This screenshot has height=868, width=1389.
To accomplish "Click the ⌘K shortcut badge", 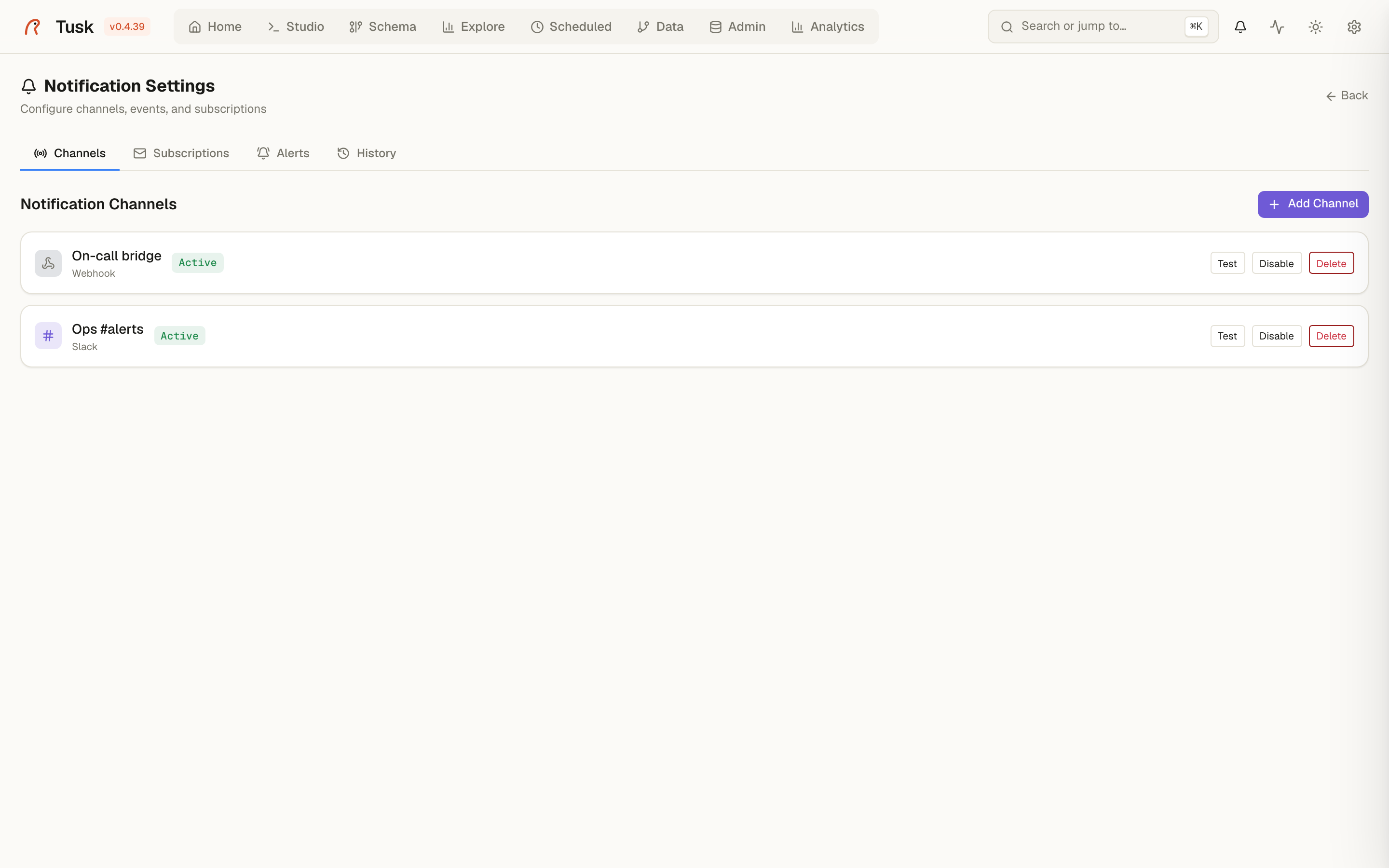I will [1196, 27].
